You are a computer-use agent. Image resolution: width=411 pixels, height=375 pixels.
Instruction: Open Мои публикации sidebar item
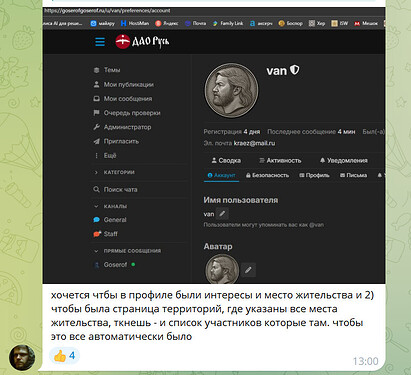point(124,85)
